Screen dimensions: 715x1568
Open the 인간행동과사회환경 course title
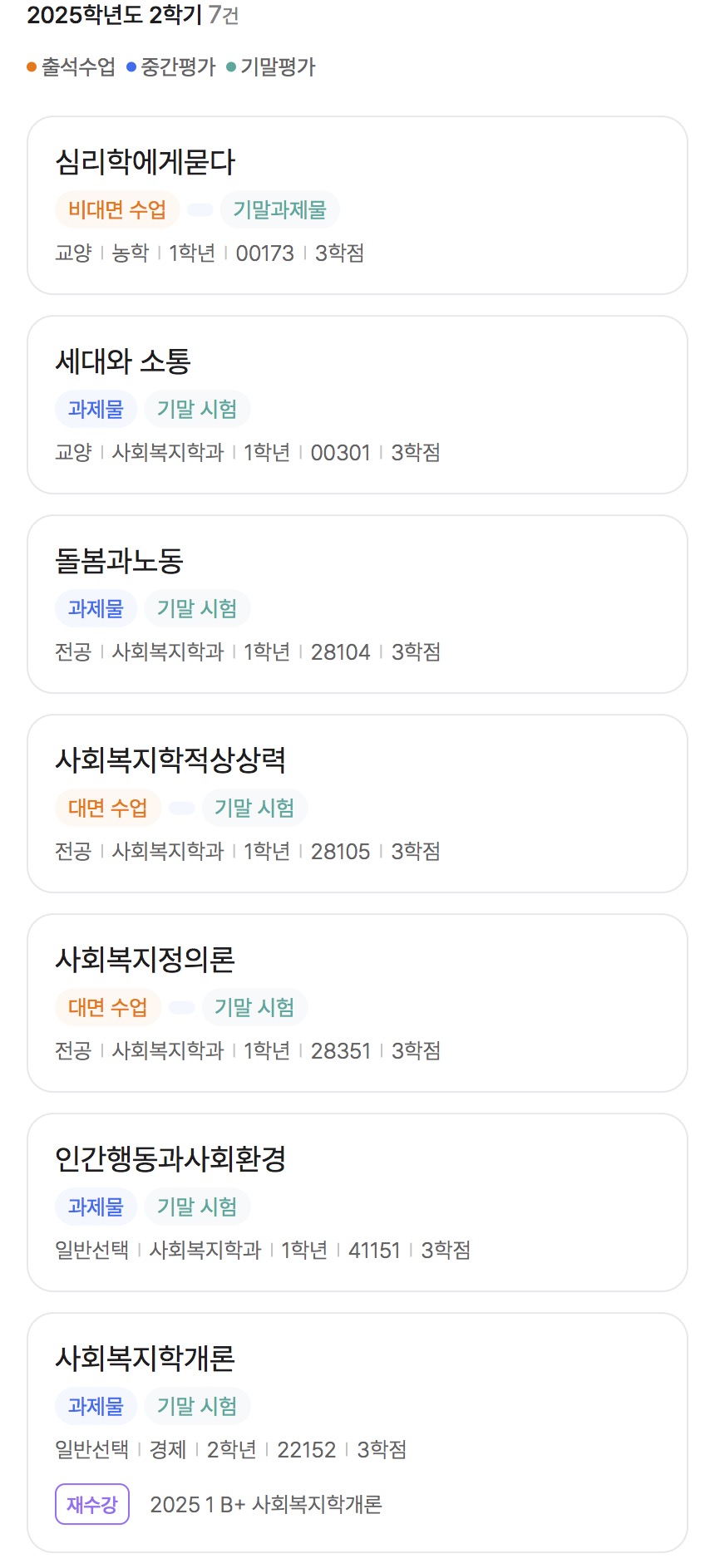(x=170, y=1158)
